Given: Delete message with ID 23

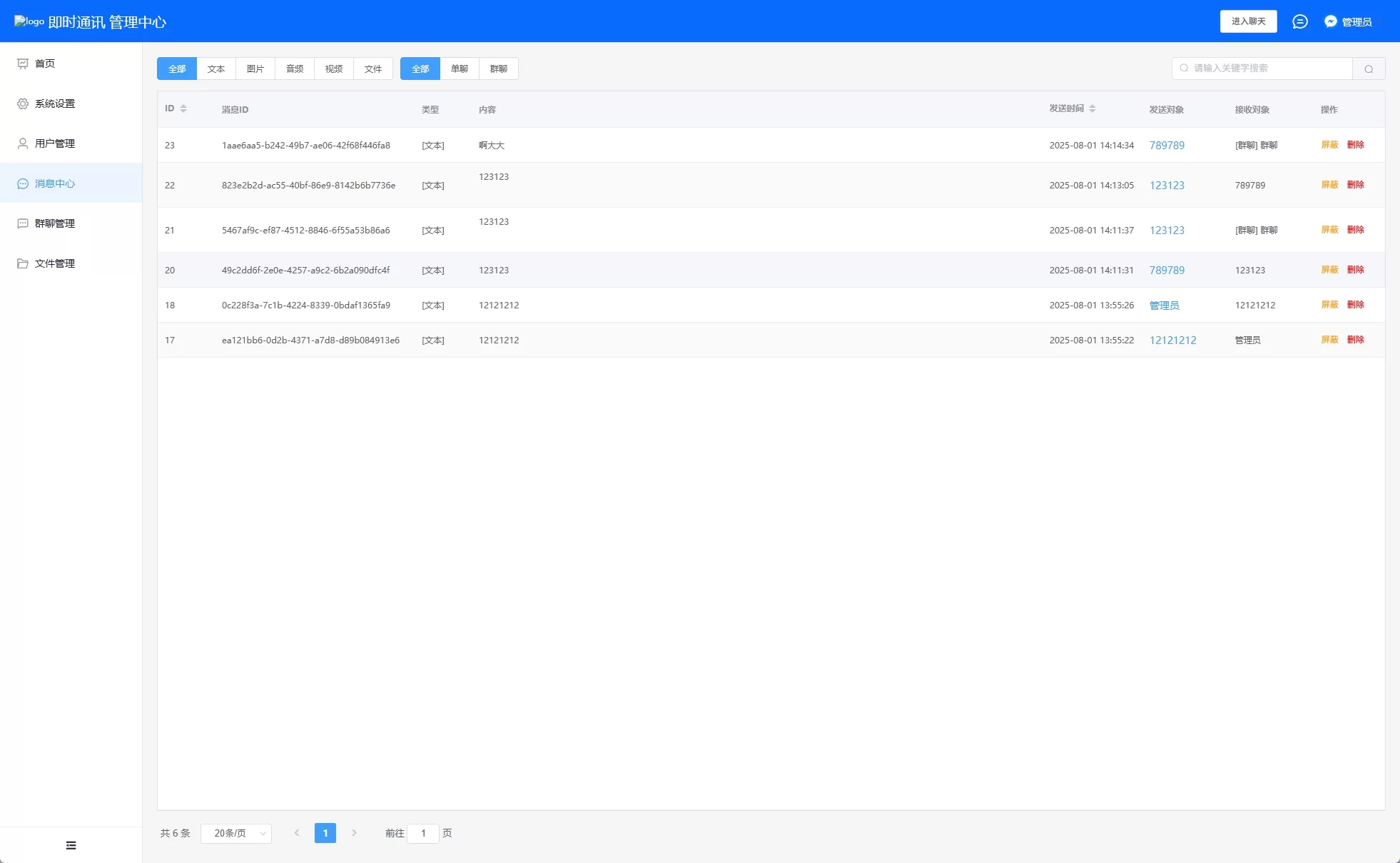Looking at the screenshot, I should pyautogui.click(x=1355, y=145).
